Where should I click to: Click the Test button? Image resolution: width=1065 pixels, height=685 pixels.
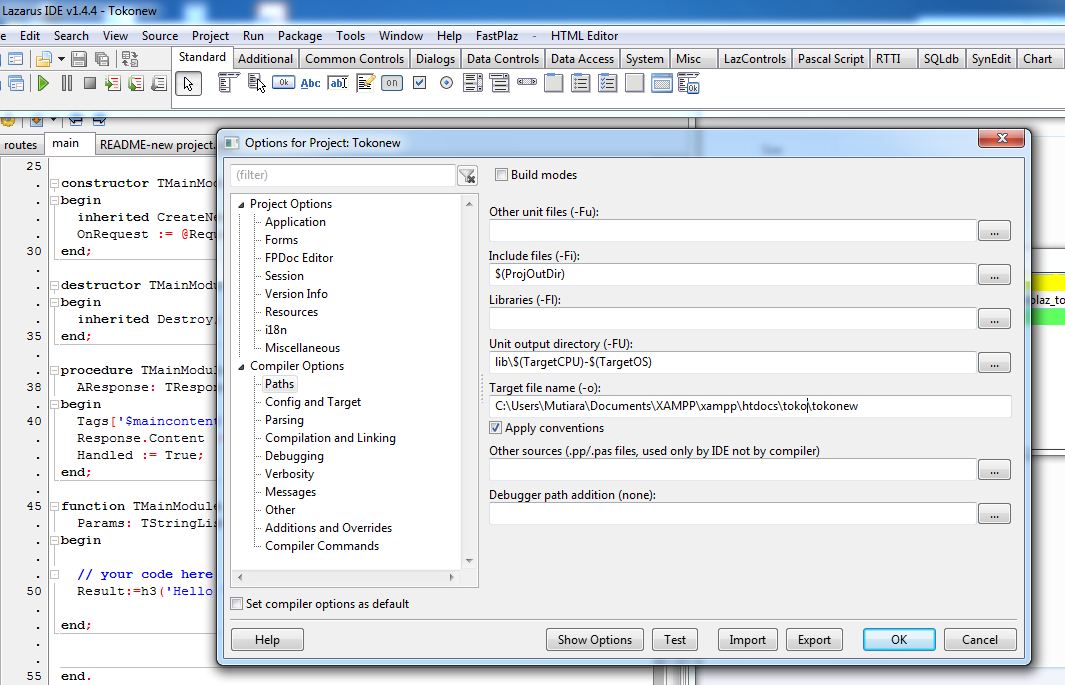tap(674, 640)
